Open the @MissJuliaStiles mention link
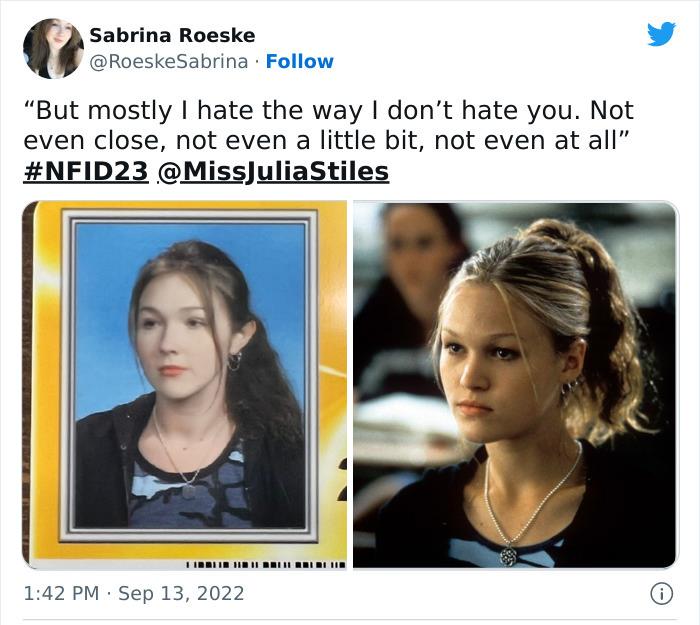This screenshot has width=700, height=625. point(273,171)
